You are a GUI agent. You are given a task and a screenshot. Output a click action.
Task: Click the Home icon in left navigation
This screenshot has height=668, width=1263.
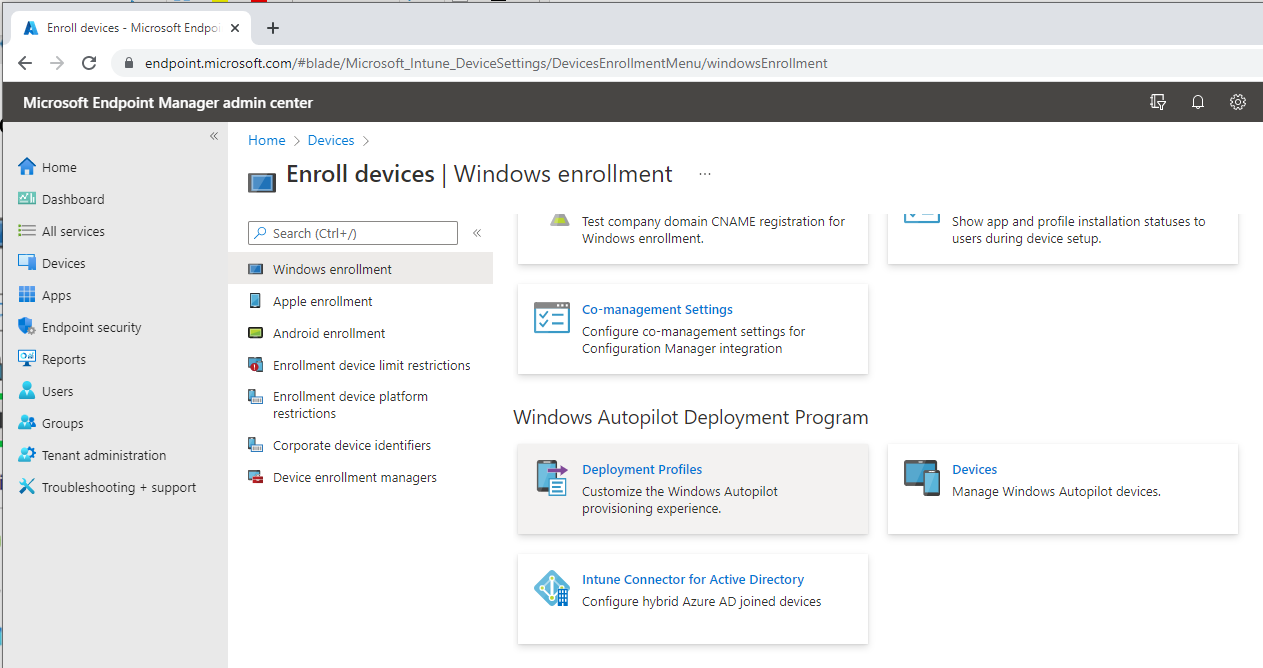pos(27,167)
